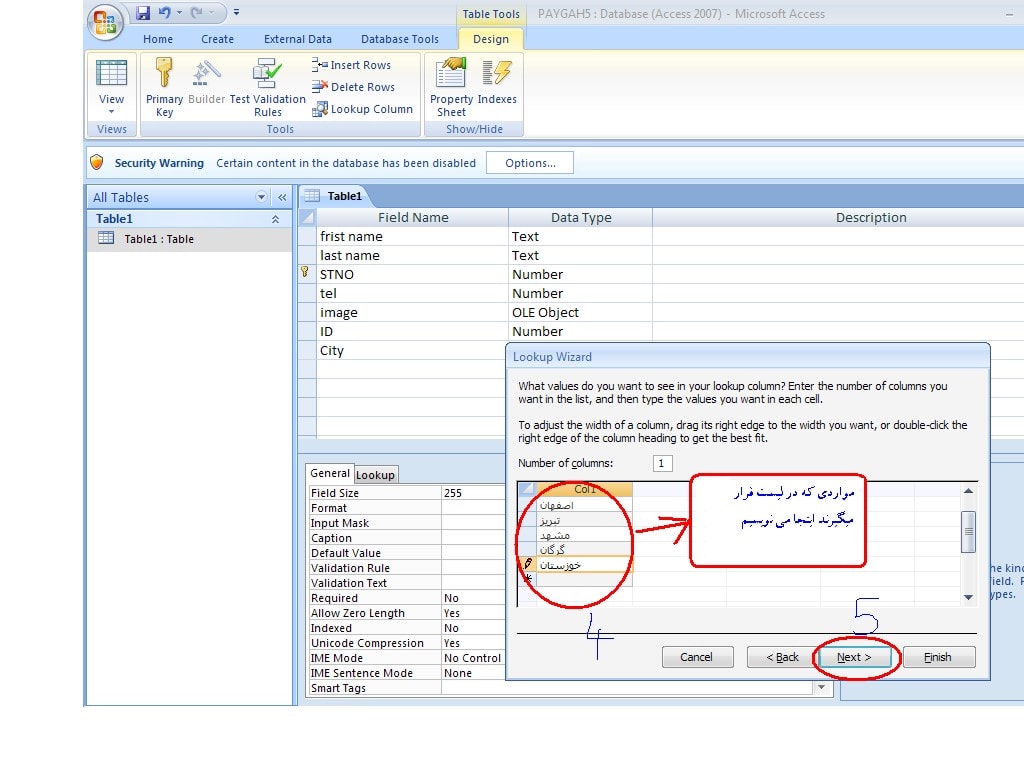Go Back in the Lookup Wizard
Viewport: 1024px width, 768px height.
pyautogui.click(x=782, y=657)
